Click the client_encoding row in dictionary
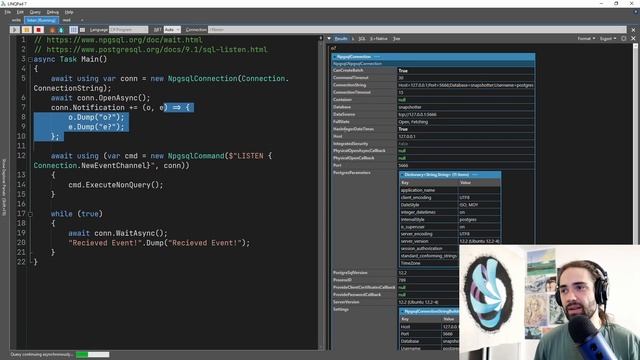The width and height of the screenshot is (640, 360). point(450,198)
